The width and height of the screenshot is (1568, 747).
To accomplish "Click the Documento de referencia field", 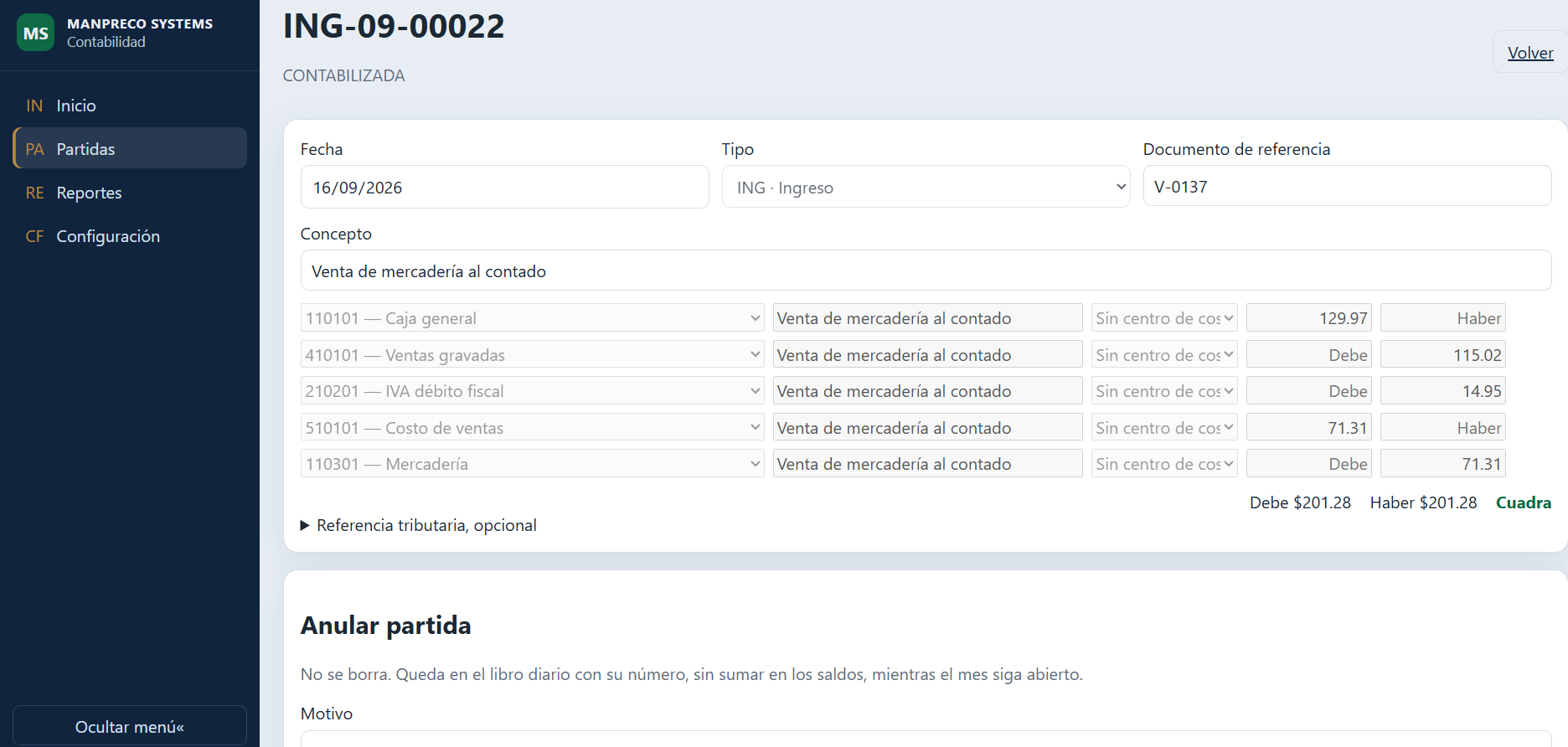I will tap(1348, 186).
